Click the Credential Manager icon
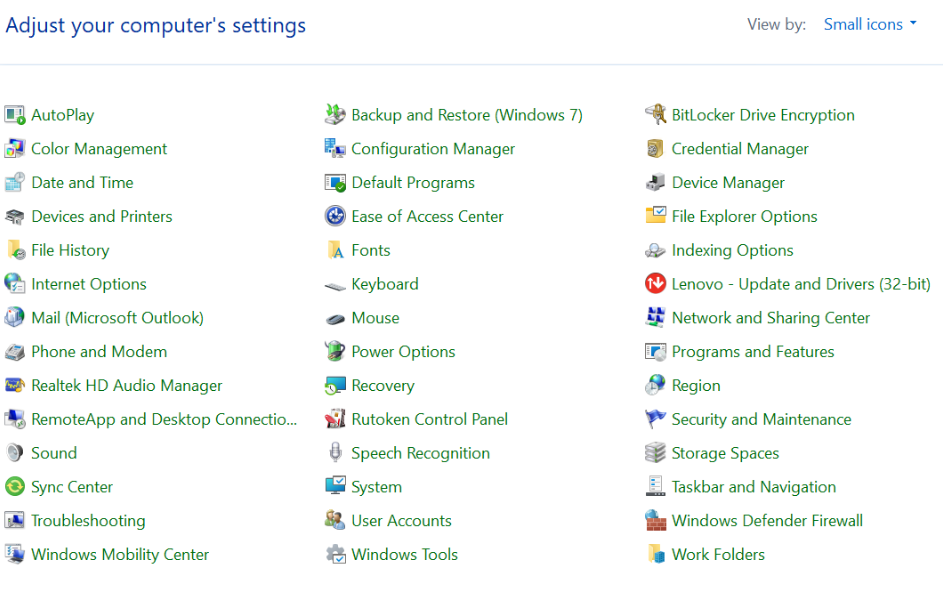Screen dimensions: 943x592 pos(655,149)
